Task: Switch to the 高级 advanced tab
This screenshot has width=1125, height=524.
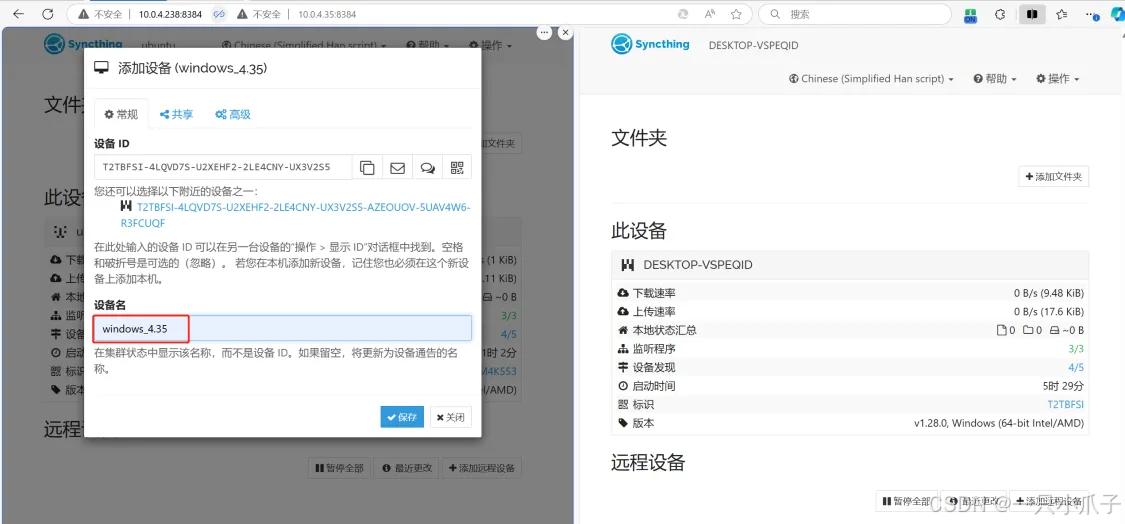Action: [x=232, y=114]
